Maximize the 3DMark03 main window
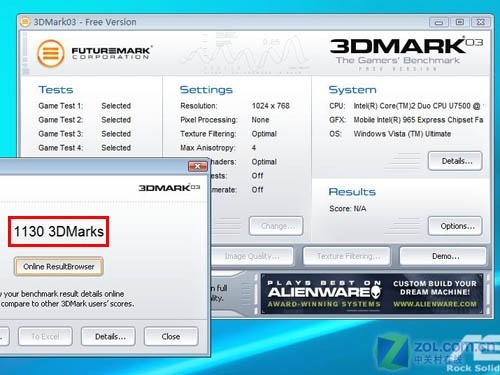 click(460, 22)
